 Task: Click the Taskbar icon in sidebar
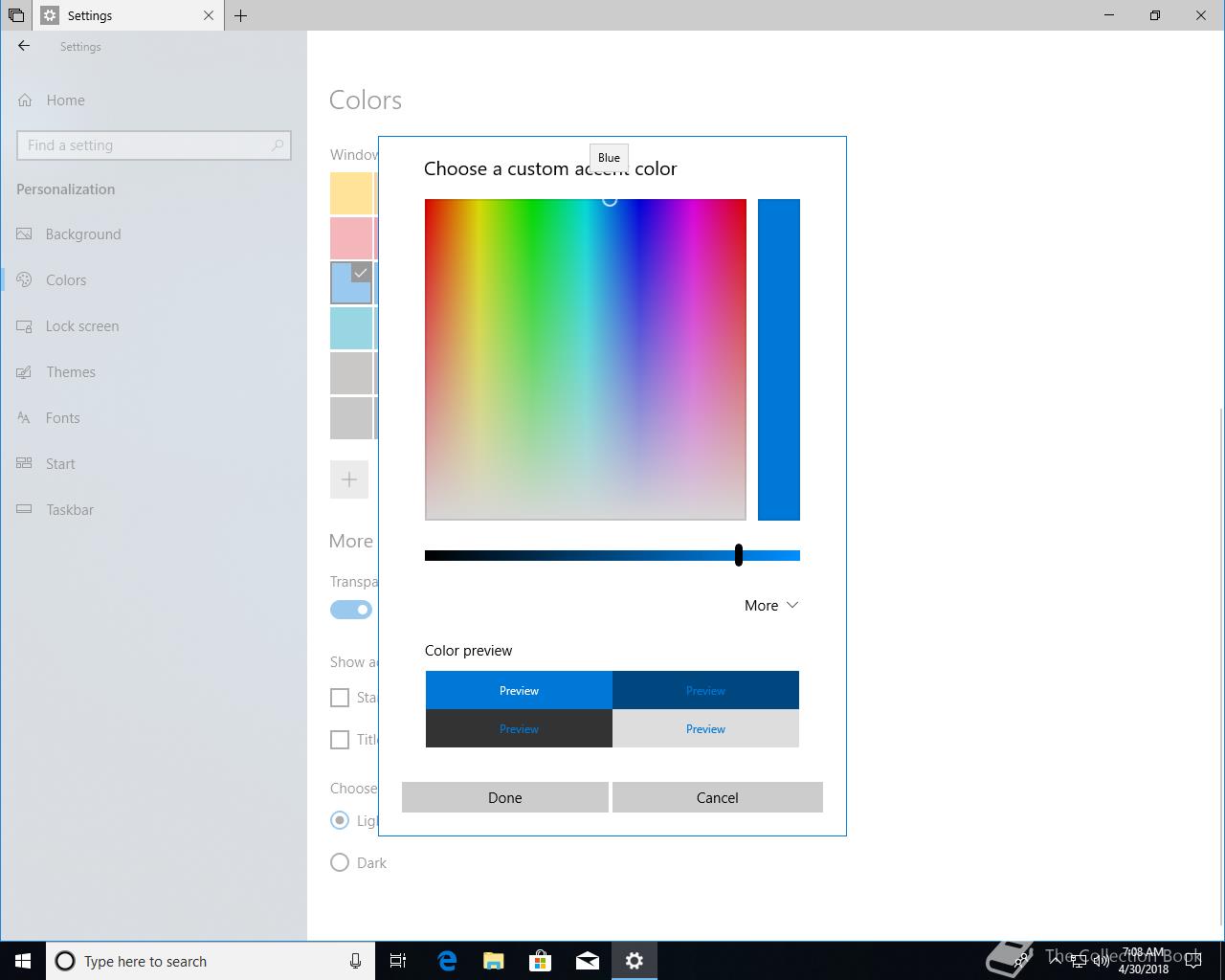pyautogui.click(x=25, y=510)
